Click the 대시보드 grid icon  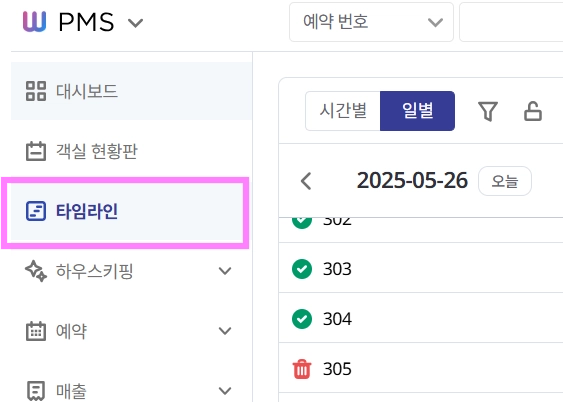coord(36,91)
